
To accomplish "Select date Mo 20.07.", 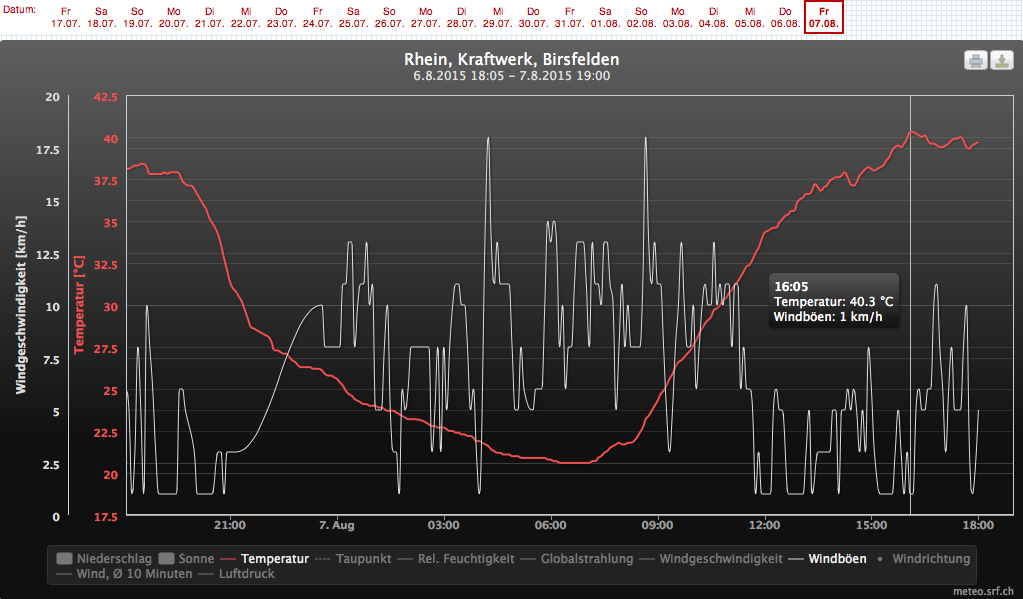I will [174, 17].
